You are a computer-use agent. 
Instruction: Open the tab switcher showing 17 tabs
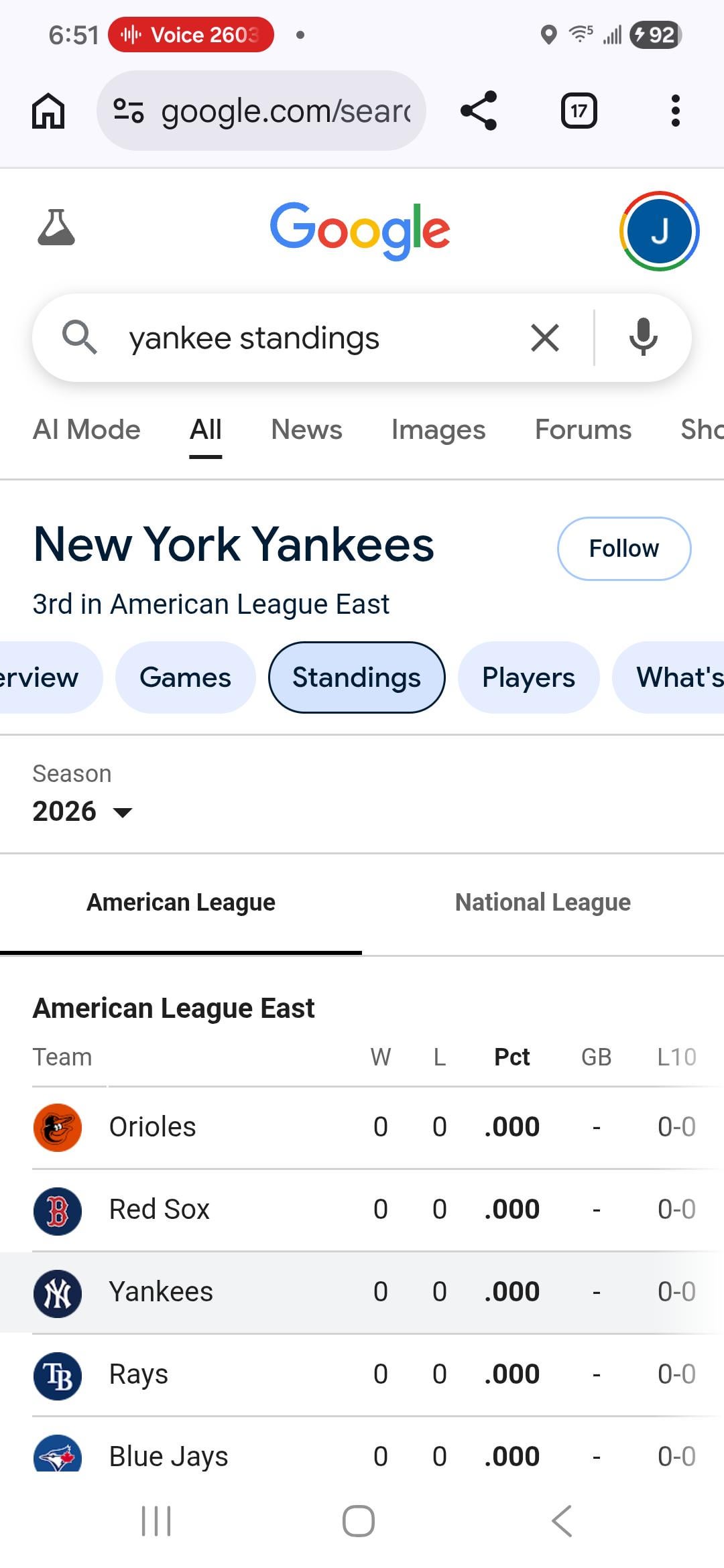(x=579, y=111)
